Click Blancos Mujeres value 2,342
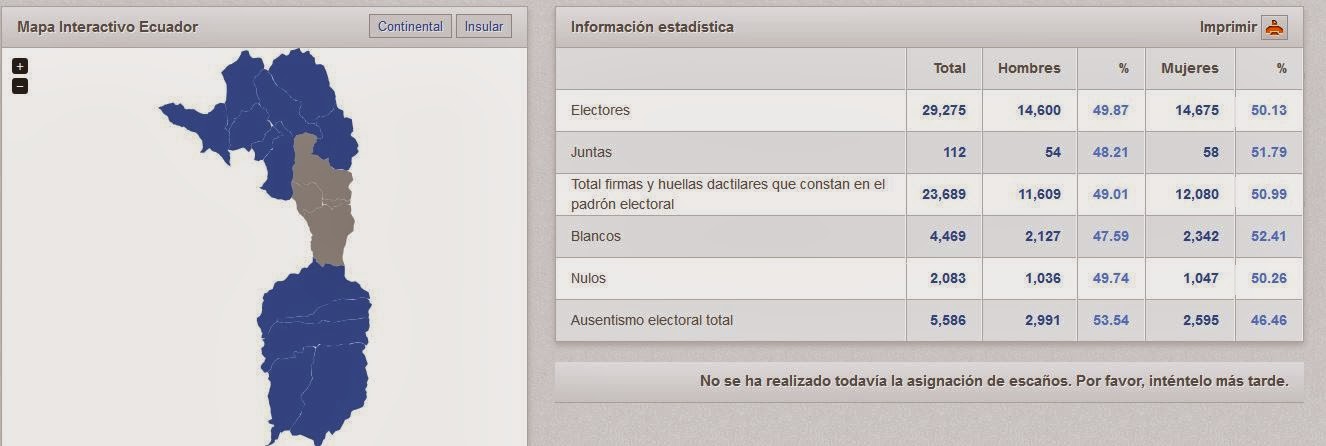Image resolution: width=1326 pixels, height=446 pixels. point(1201,236)
